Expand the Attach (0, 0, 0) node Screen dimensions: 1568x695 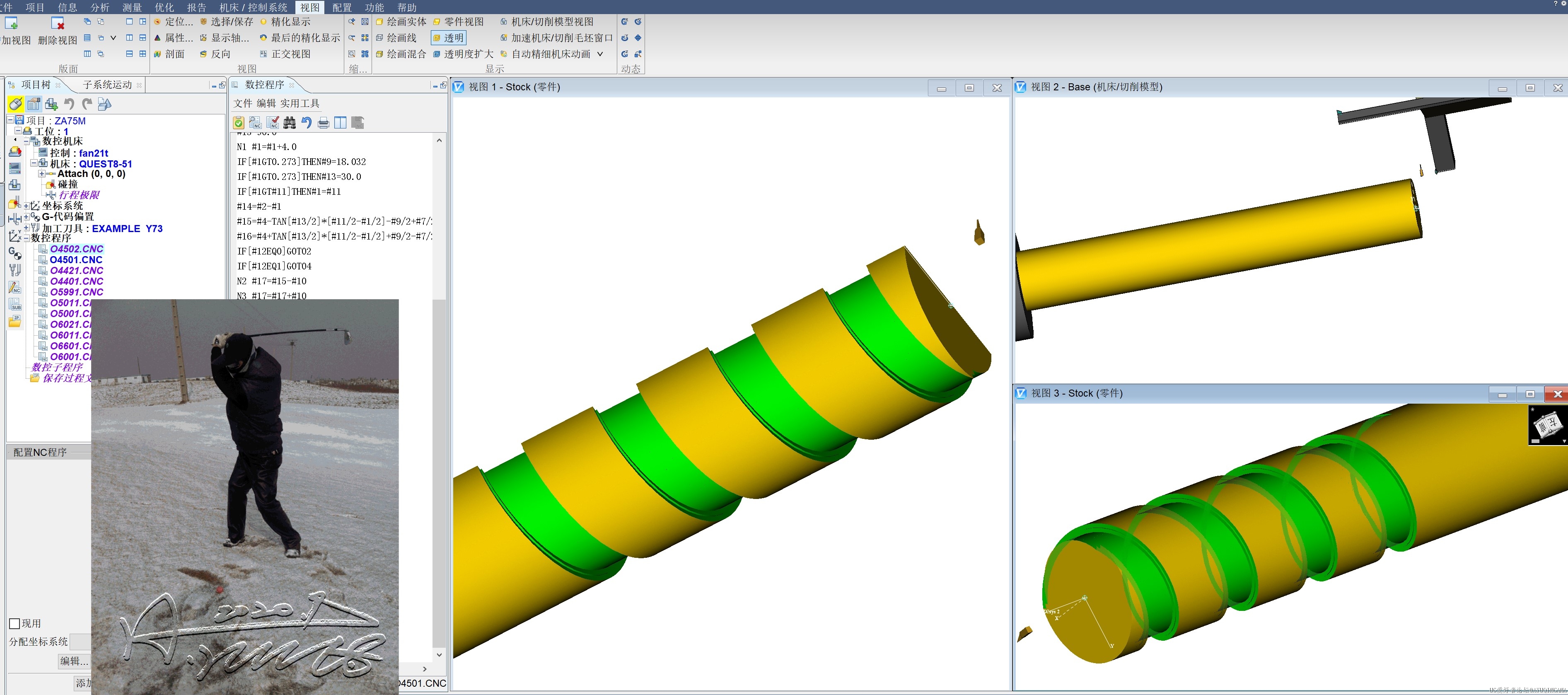(42, 174)
